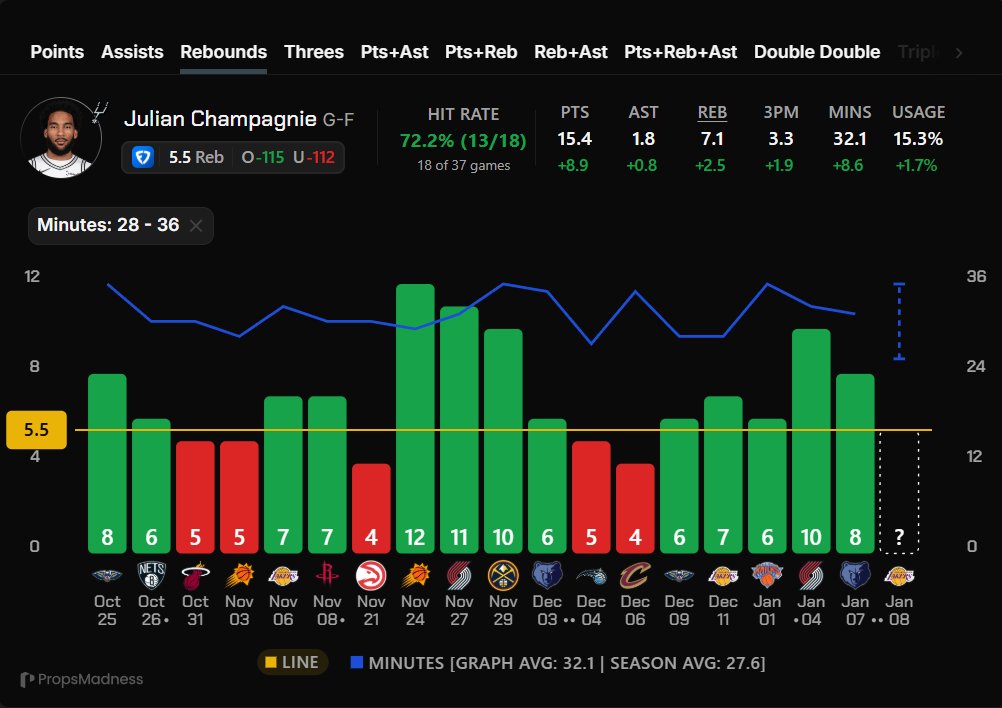Select the U-112 under odds
The width and height of the screenshot is (1002, 708).
314,157
